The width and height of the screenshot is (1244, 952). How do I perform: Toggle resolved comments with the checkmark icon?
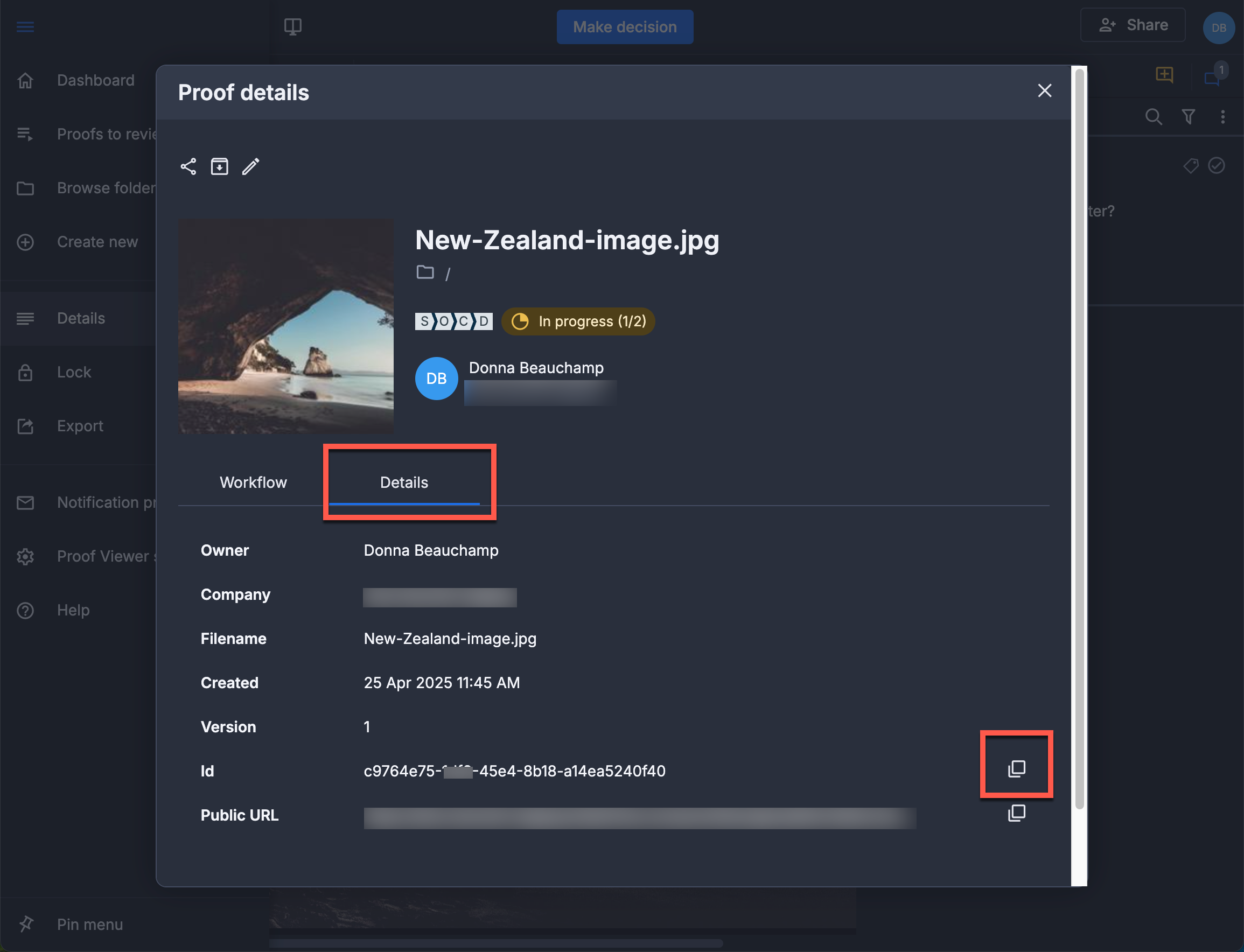(x=1217, y=165)
